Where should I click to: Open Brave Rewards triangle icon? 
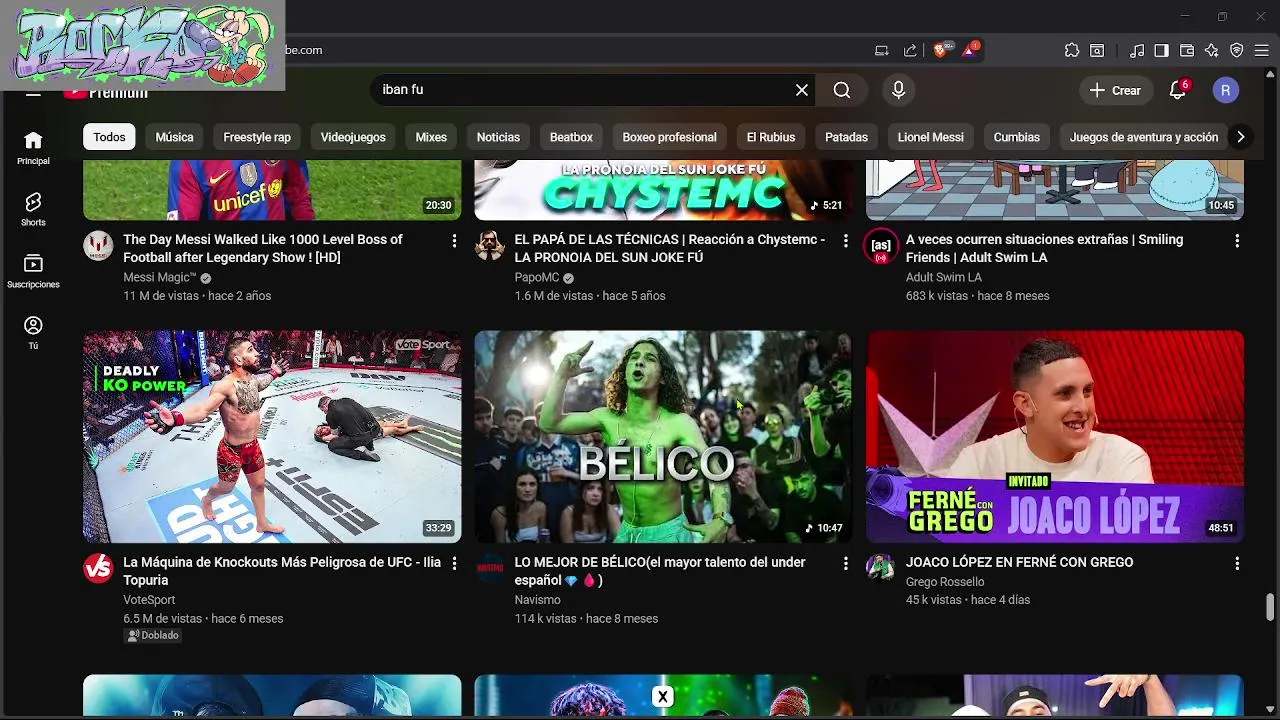[969, 50]
